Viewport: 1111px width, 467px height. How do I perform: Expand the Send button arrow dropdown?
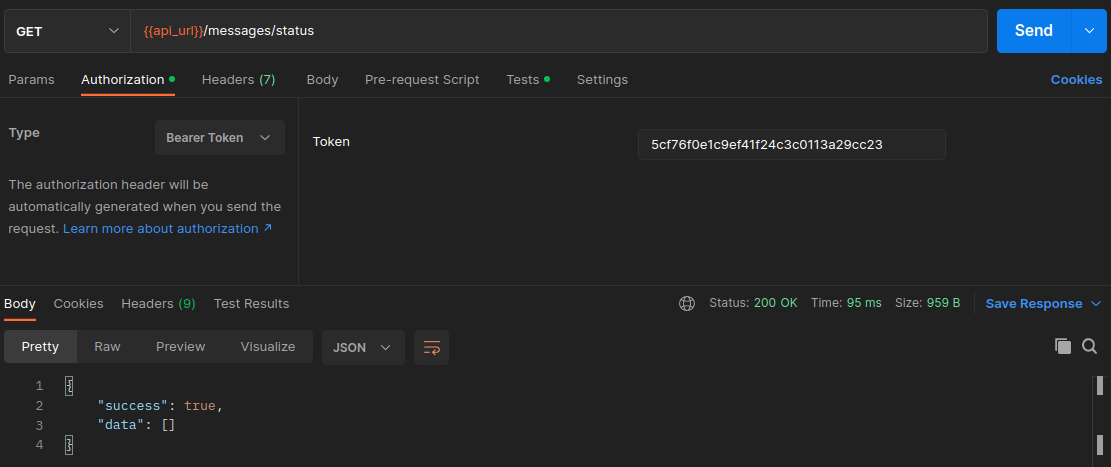tap(1088, 31)
